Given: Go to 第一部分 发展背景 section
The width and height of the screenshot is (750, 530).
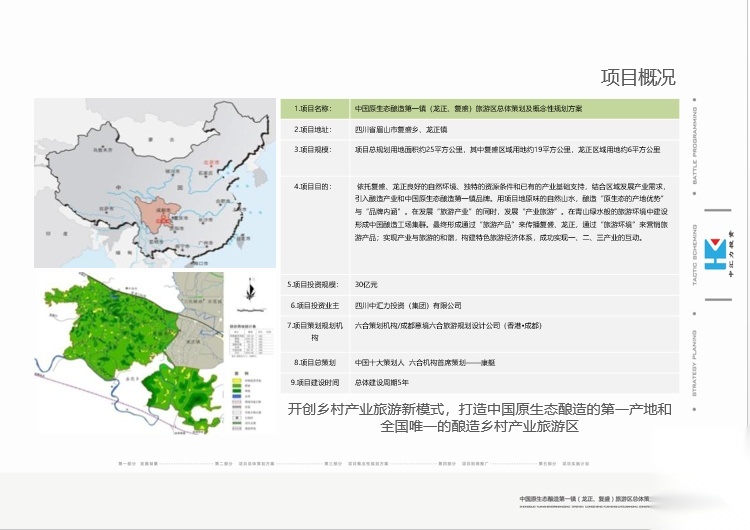Looking at the screenshot, I should tap(138, 464).
